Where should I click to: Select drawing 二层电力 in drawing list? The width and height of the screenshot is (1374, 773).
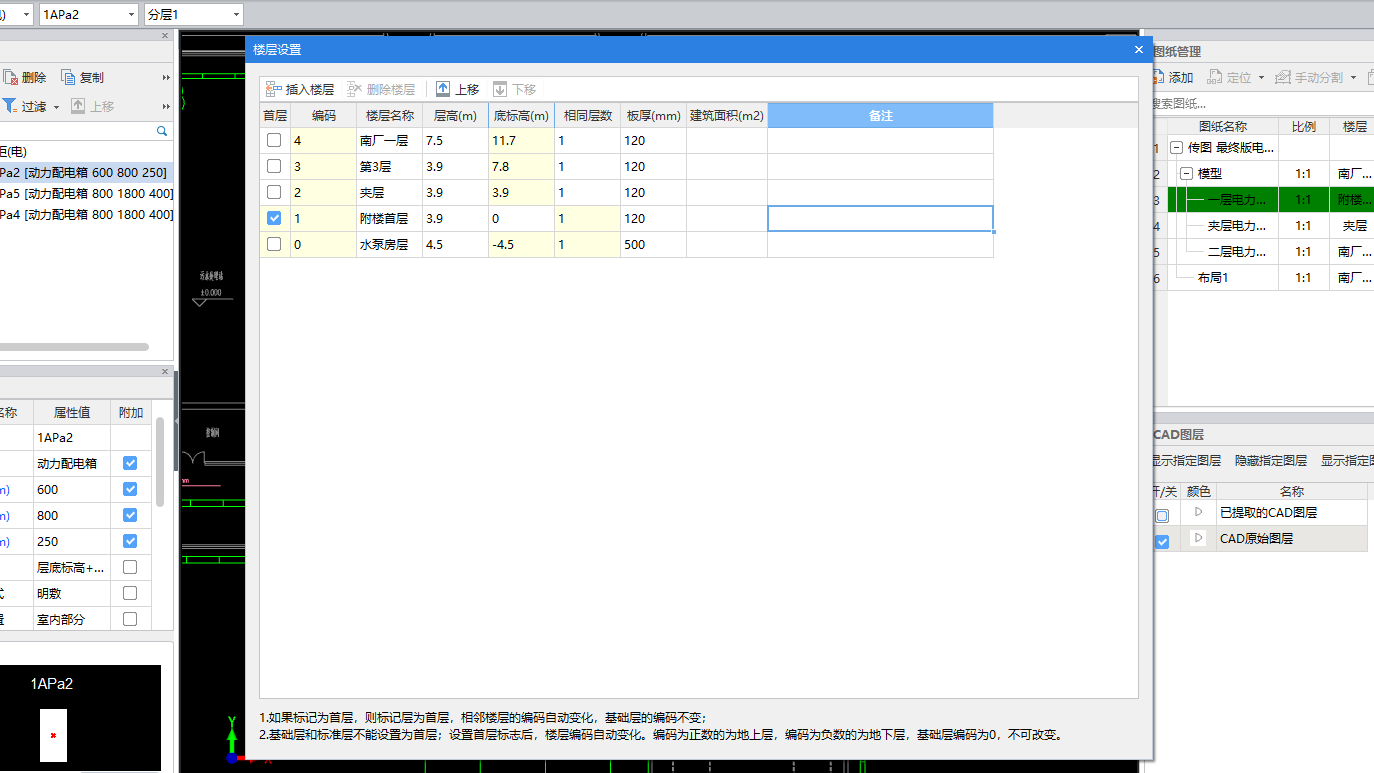[x=1237, y=252]
